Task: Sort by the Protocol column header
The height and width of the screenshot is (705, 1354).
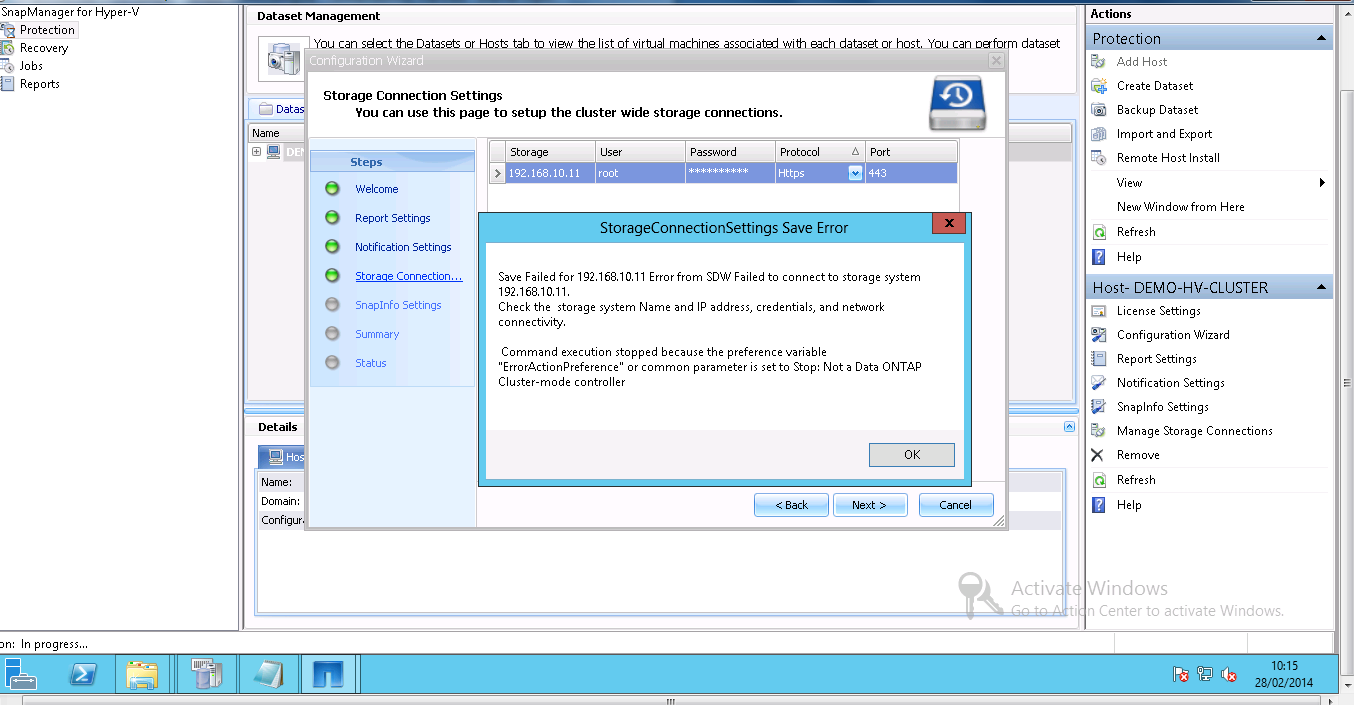Action: click(820, 152)
